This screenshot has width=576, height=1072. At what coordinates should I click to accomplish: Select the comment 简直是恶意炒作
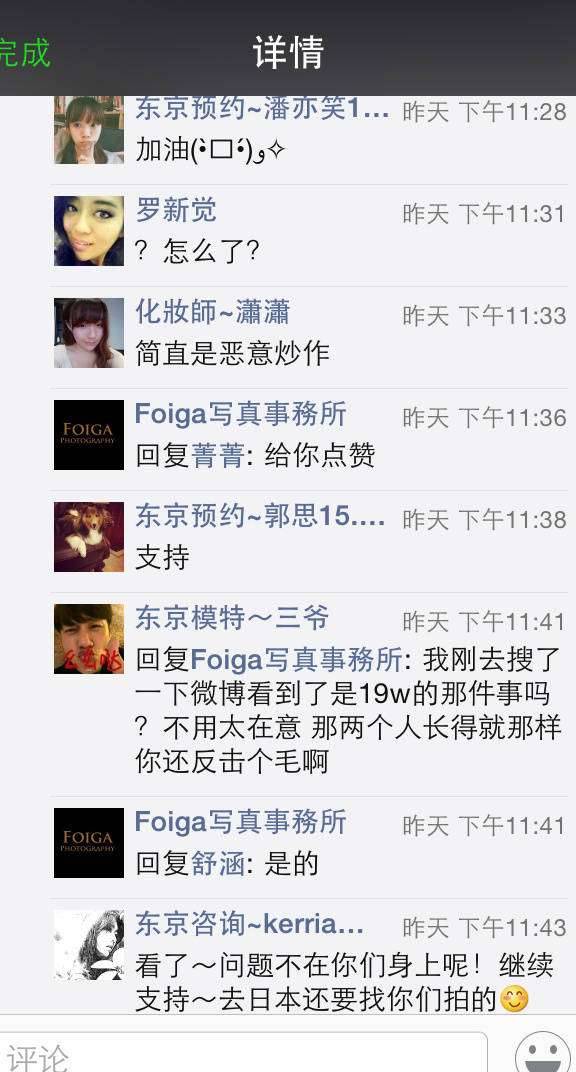click(x=232, y=353)
